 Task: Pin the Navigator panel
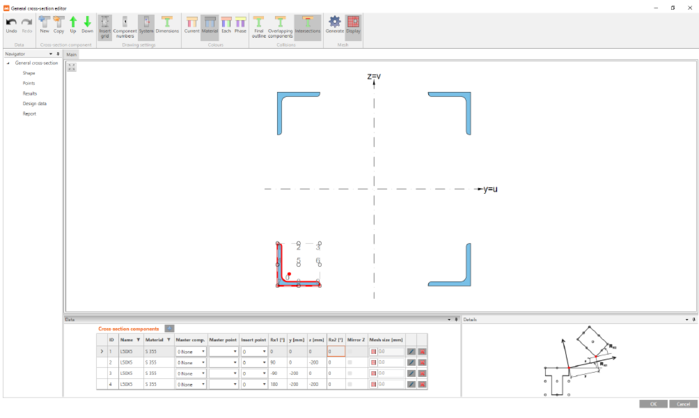(58, 54)
